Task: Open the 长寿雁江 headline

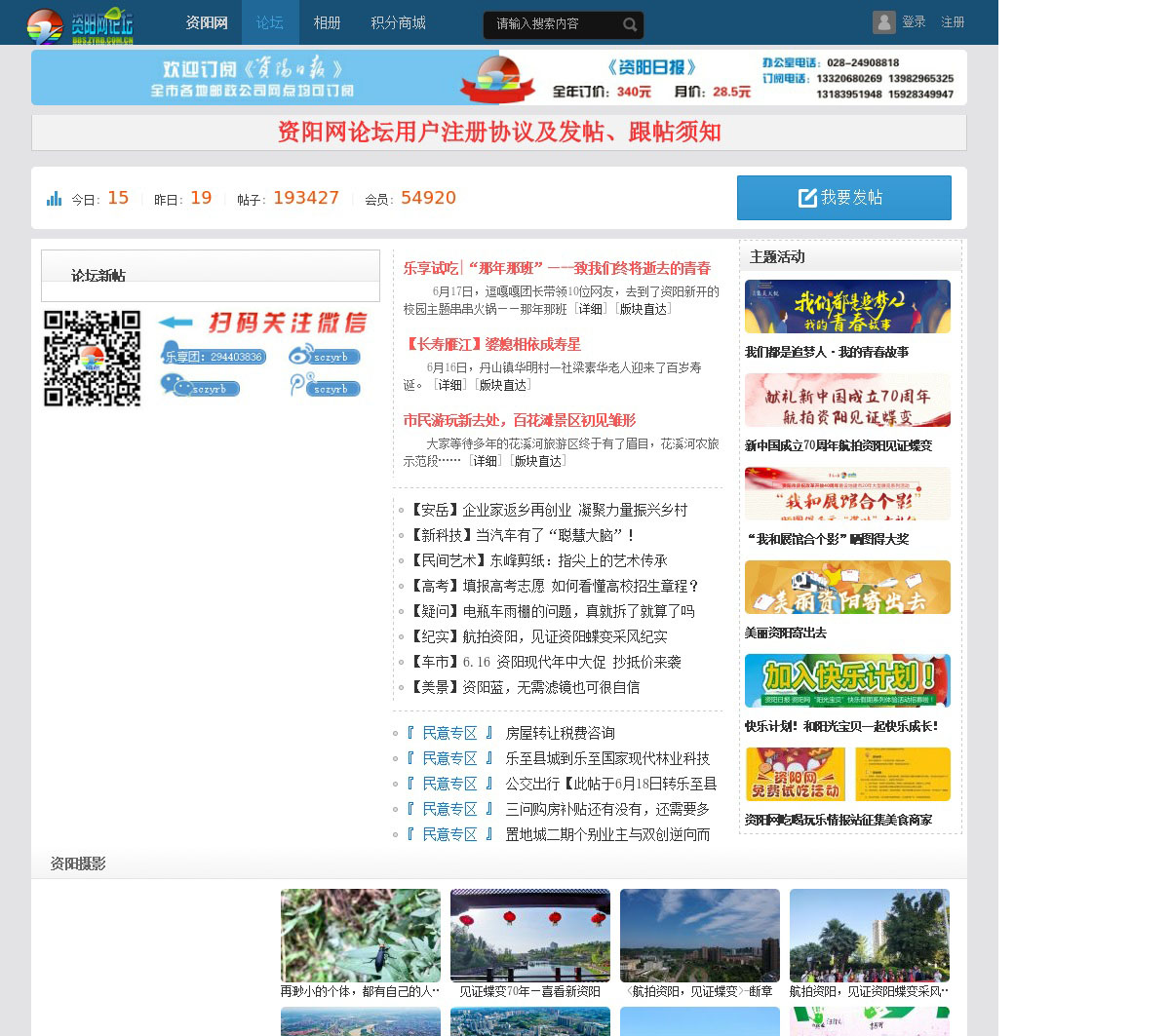Action: [x=491, y=344]
